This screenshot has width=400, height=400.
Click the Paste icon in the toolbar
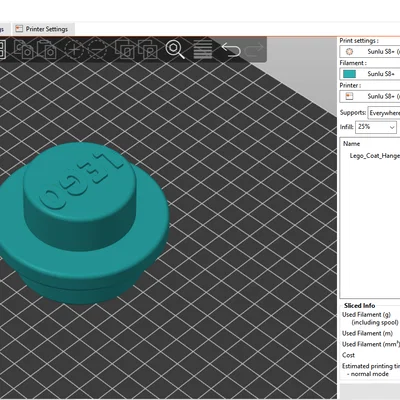click(47, 50)
